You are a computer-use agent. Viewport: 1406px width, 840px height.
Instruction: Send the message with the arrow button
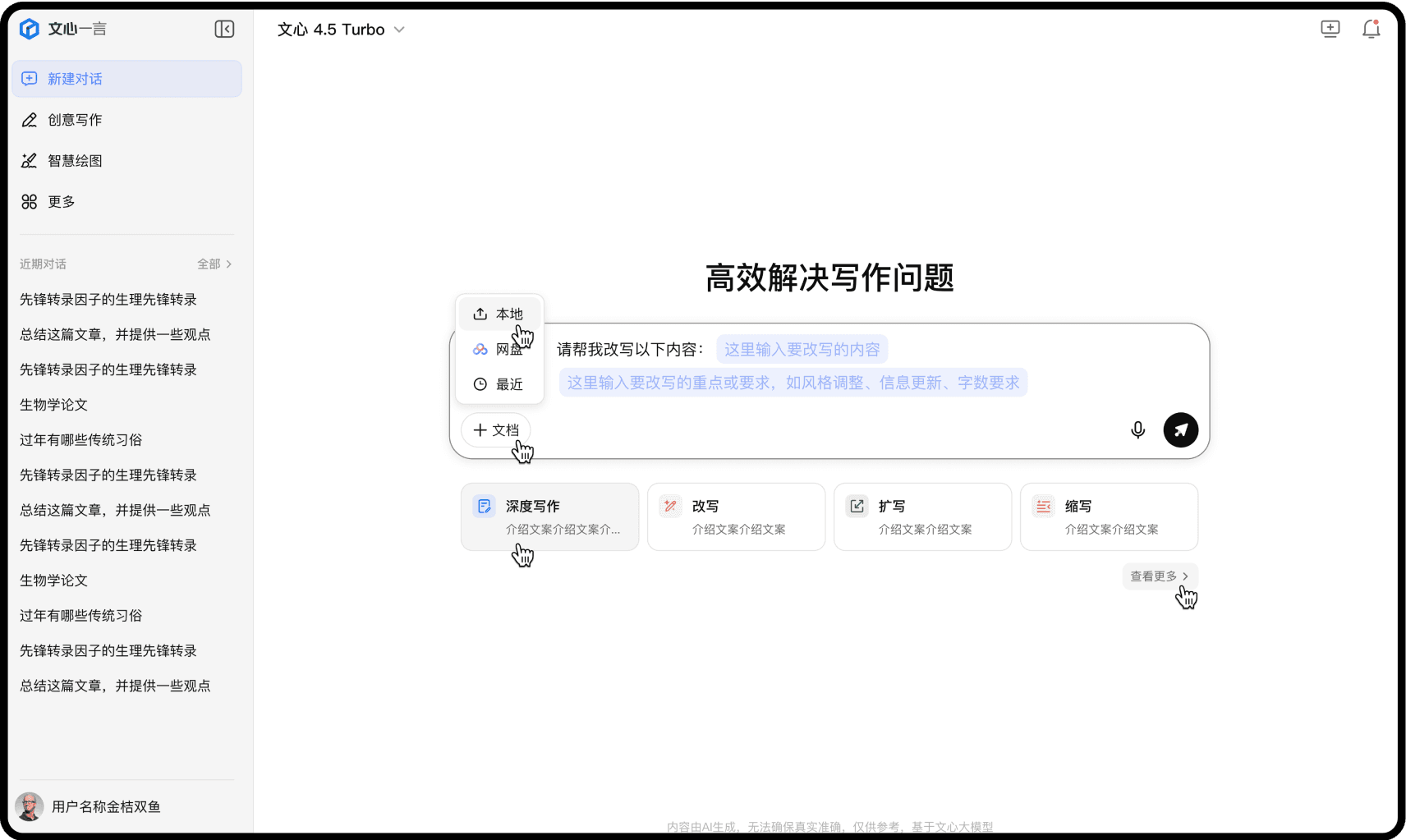[1181, 430]
